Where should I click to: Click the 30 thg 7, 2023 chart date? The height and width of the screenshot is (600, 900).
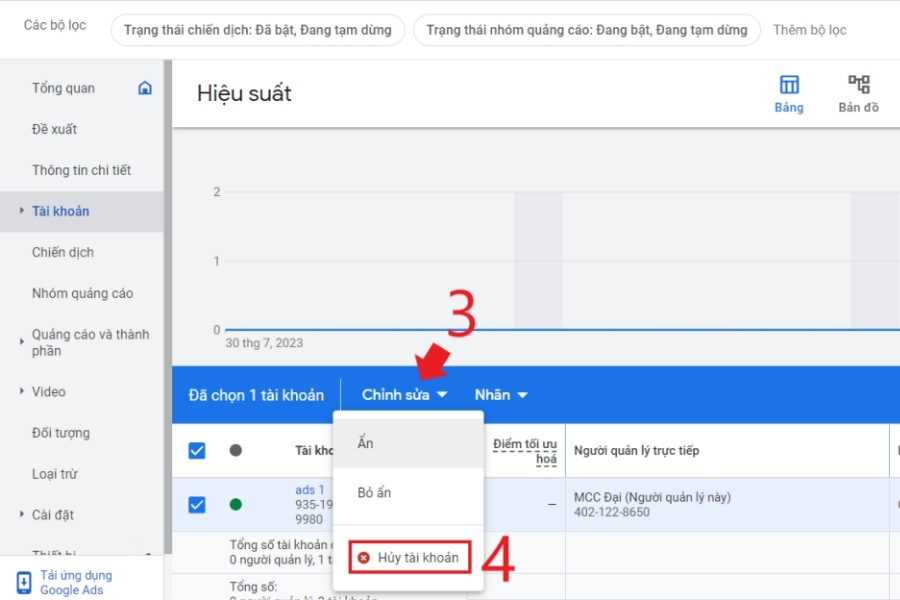tap(264, 343)
